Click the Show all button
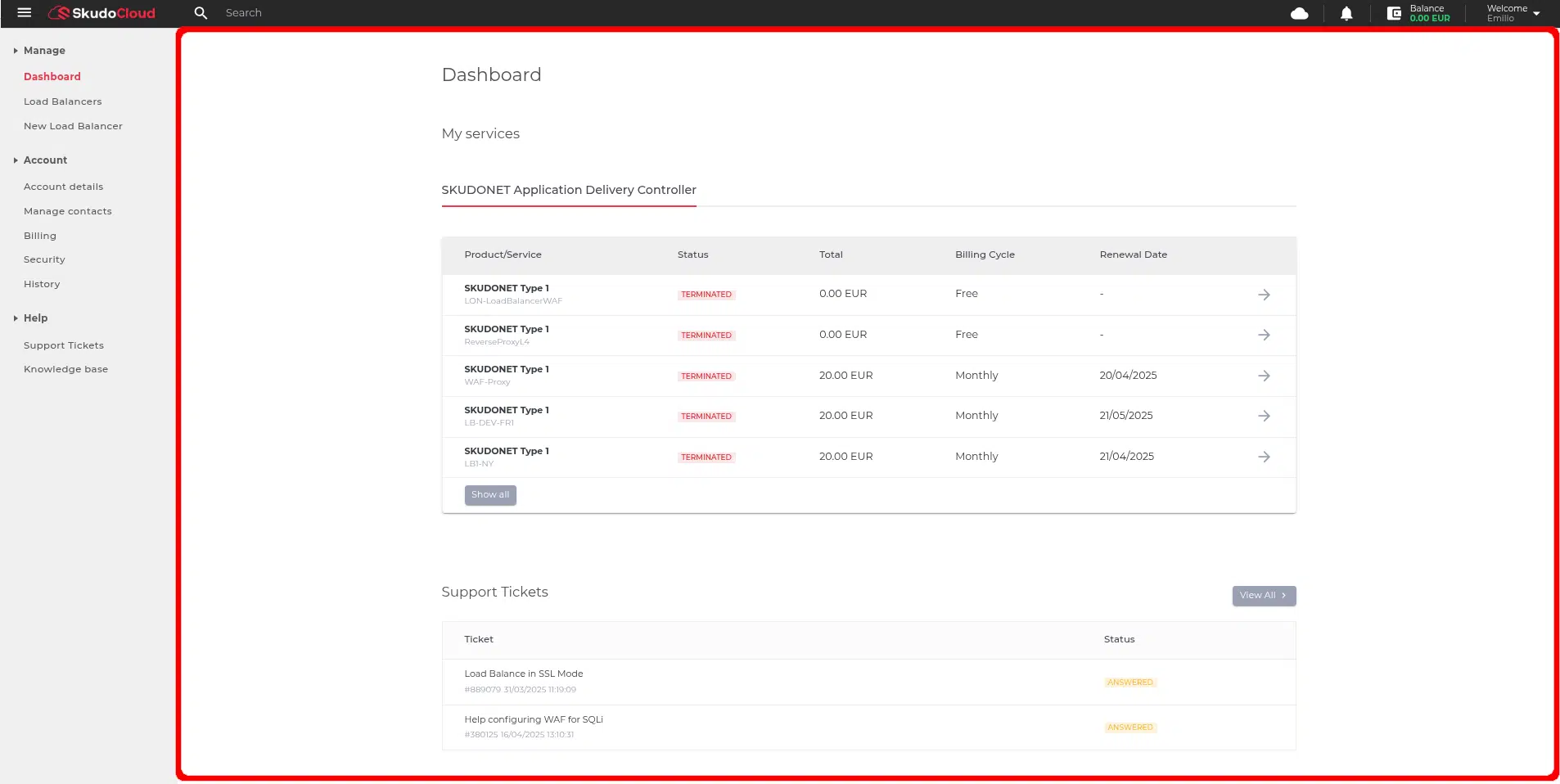The width and height of the screenshot is (1560, 784). [x=490, y=495]
